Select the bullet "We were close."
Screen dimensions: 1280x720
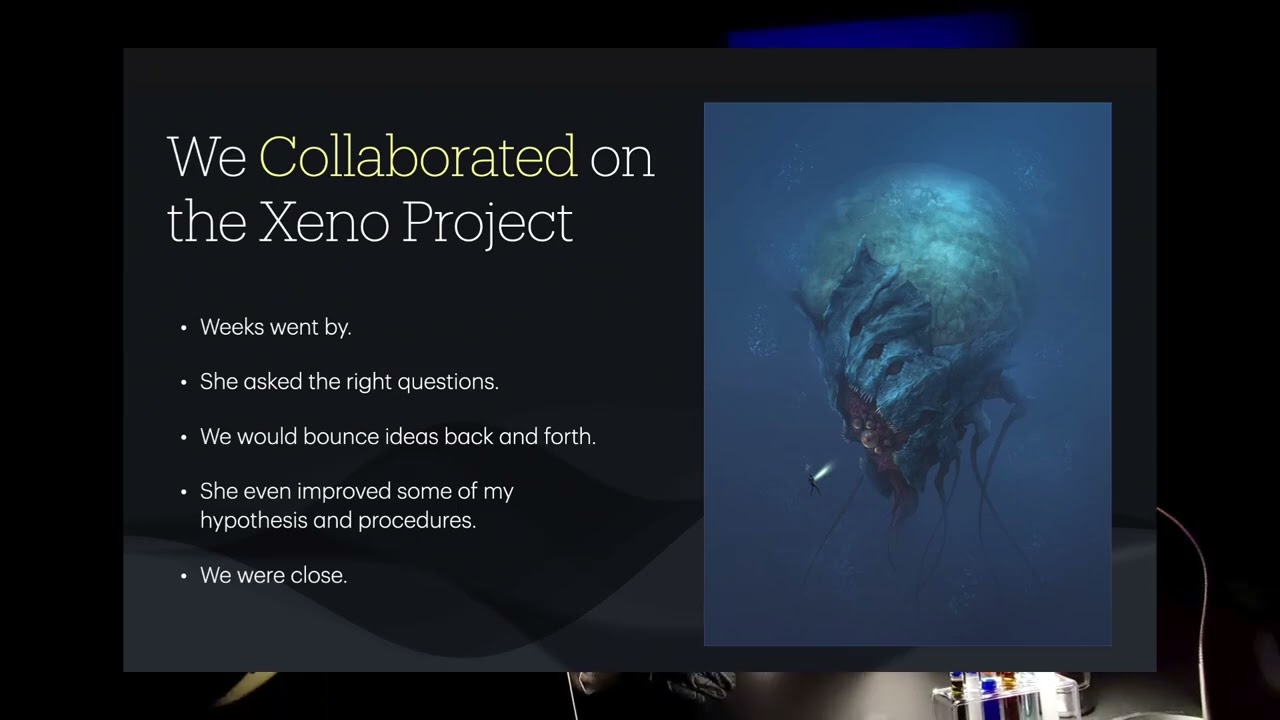[273, 576]
